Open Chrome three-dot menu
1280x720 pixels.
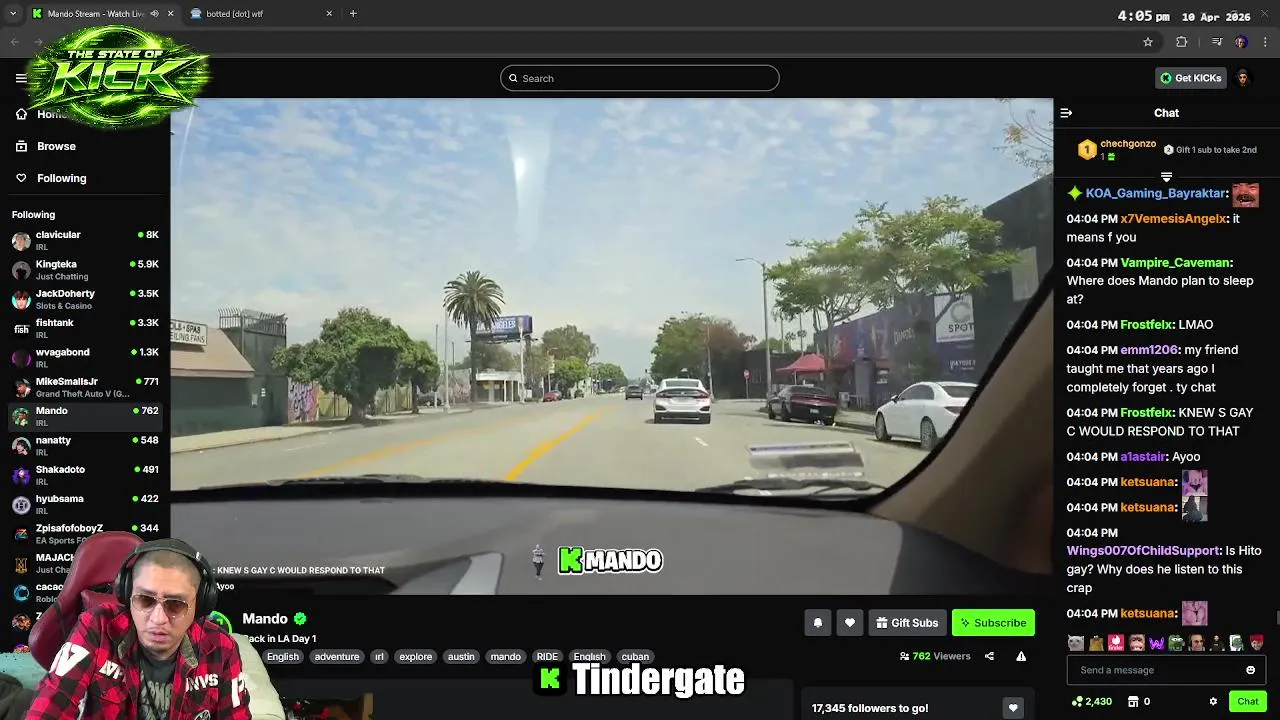[x=1265, y=42]
